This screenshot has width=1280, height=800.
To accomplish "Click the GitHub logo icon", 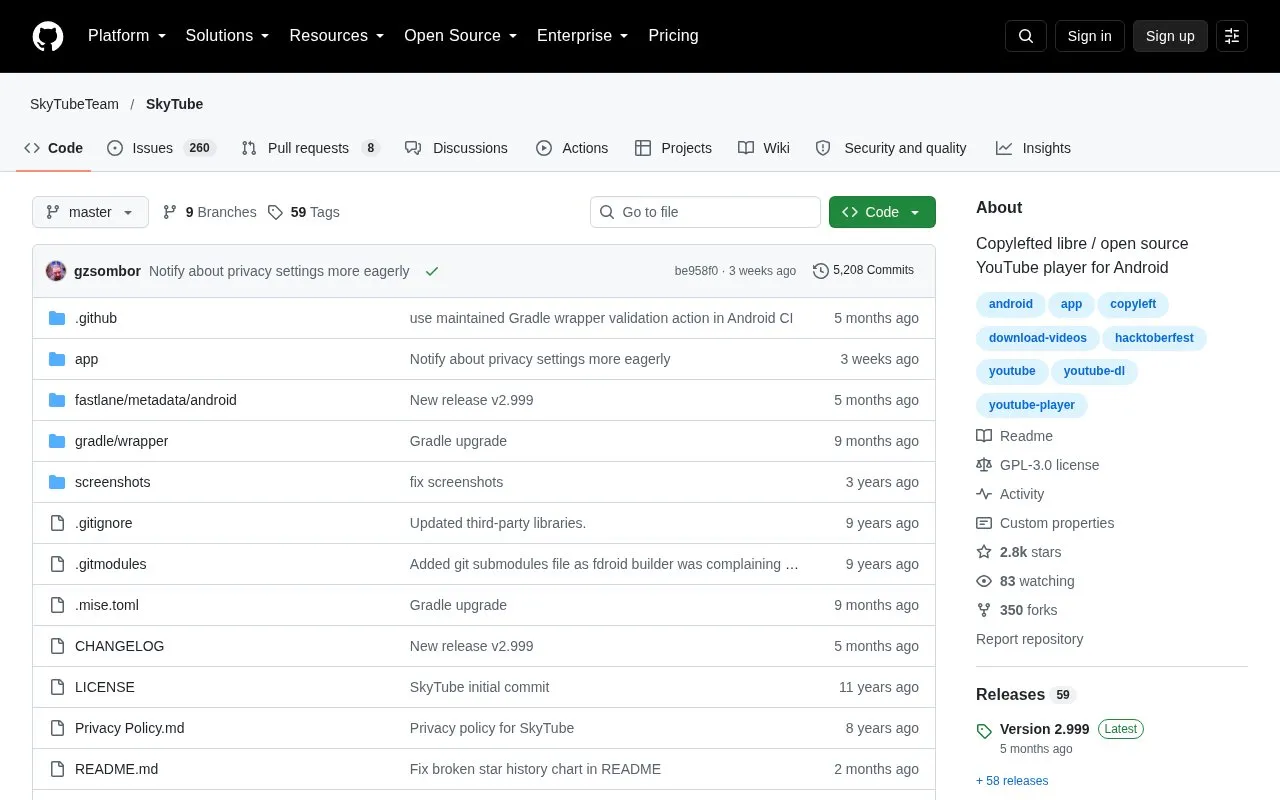I will point(48,36).
